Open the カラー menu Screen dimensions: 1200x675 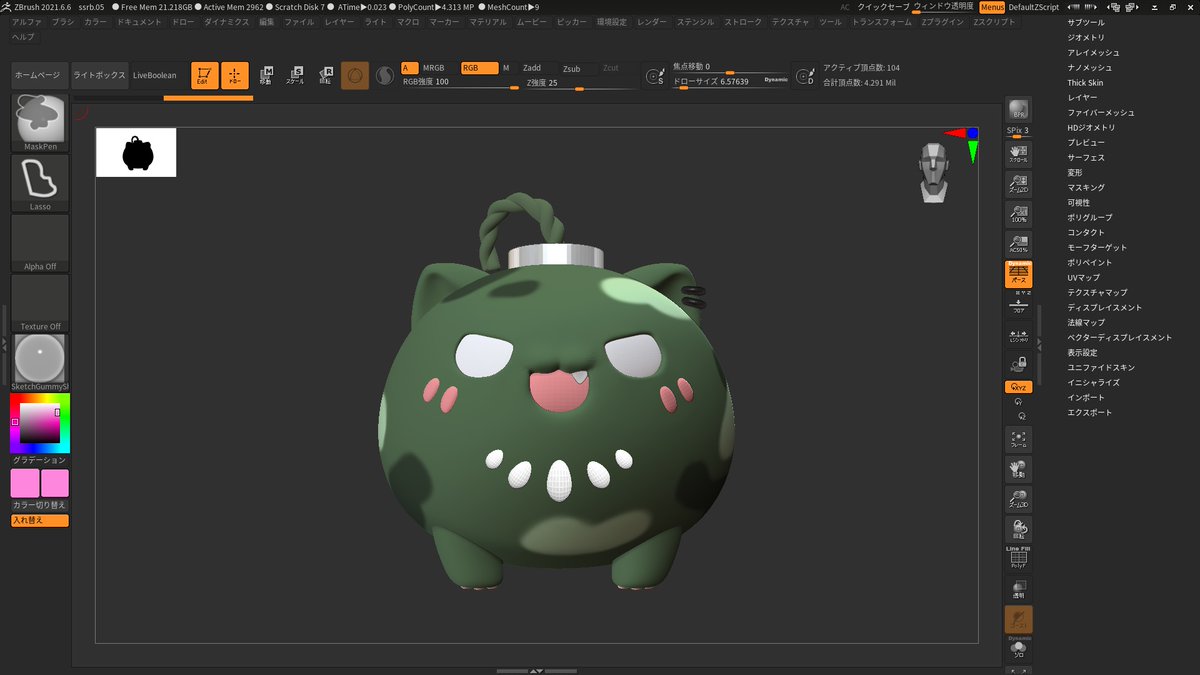coord(96,21)
